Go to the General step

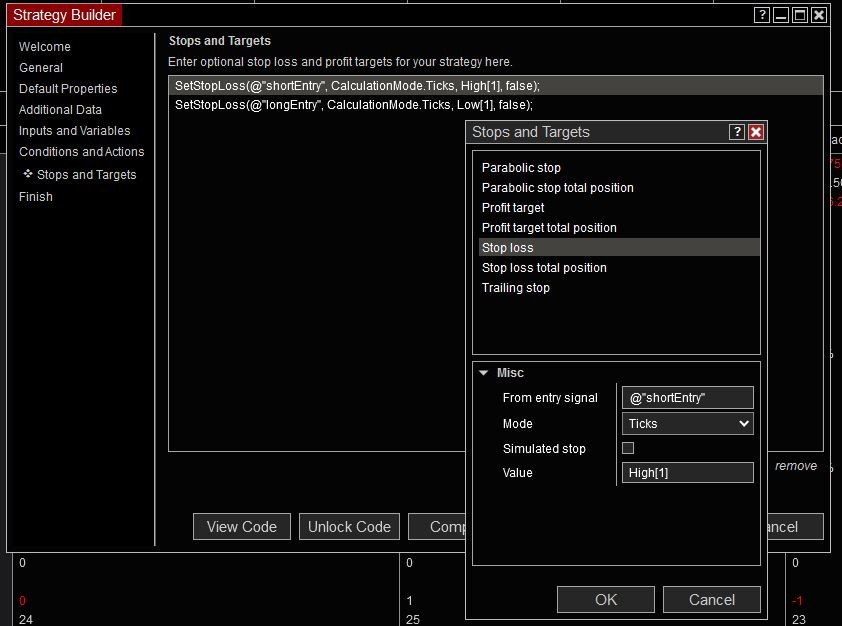[x=41, y=68]
